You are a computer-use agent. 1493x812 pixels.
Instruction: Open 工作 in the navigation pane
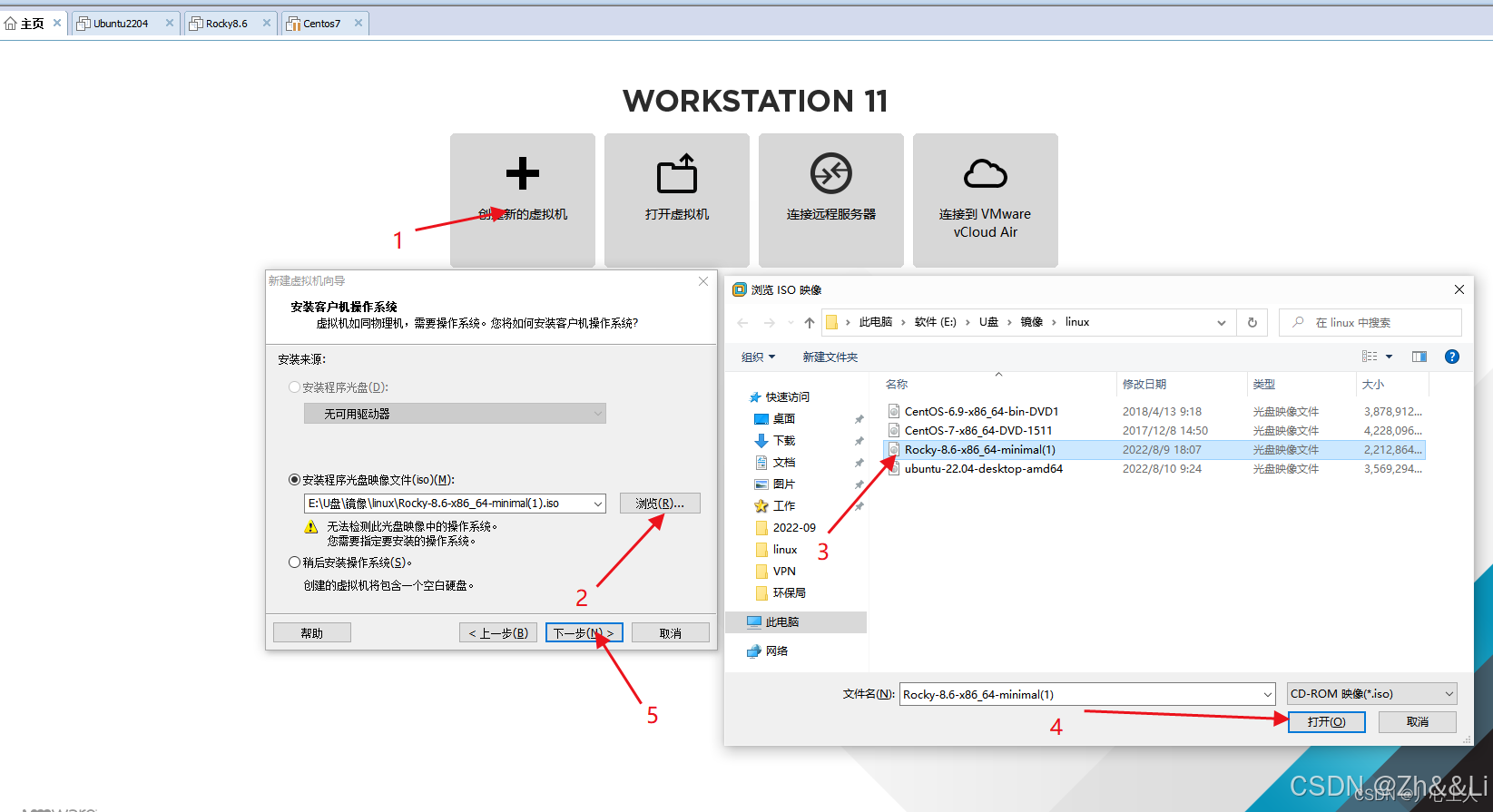784,506
